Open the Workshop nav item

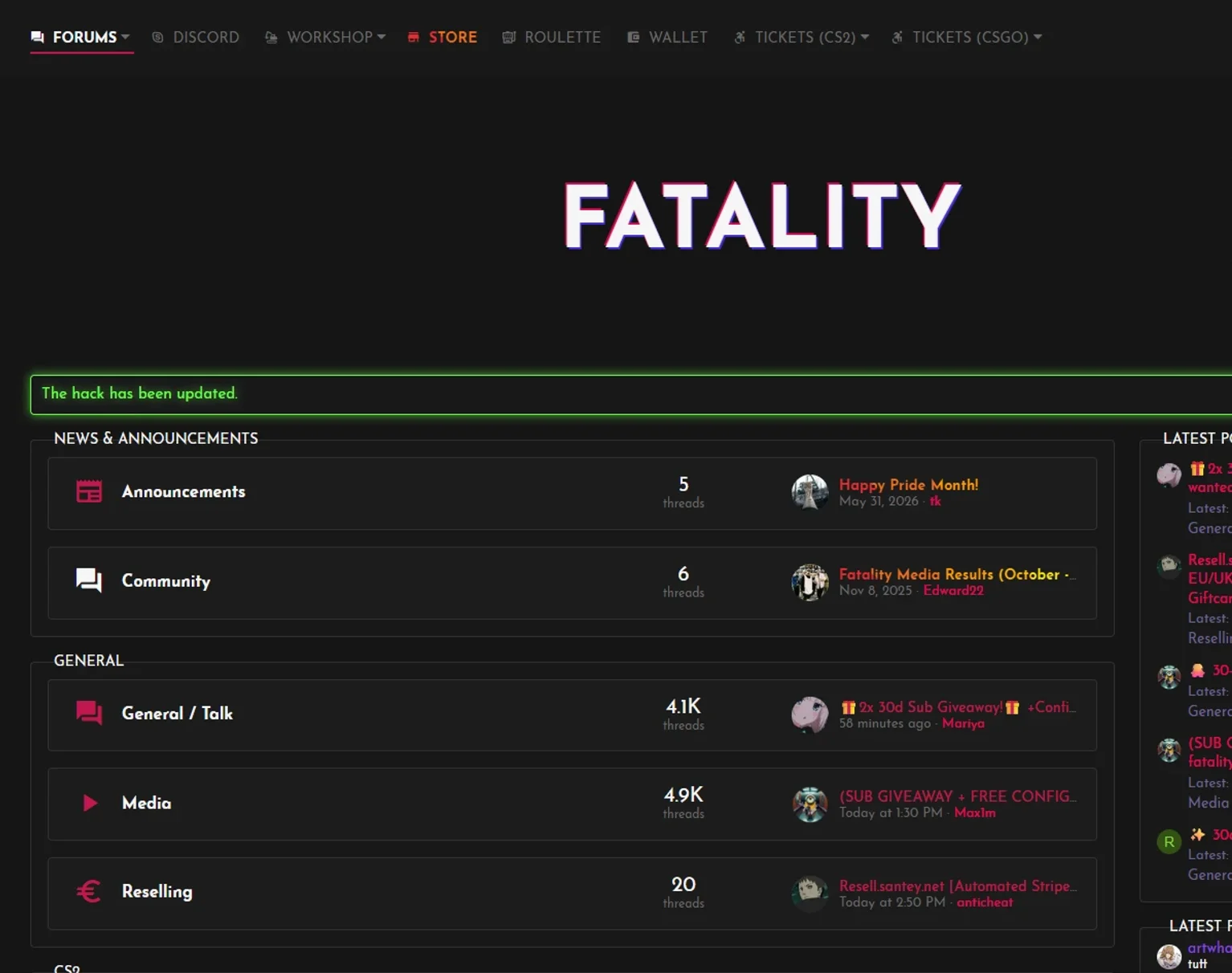tap(325, 37)
